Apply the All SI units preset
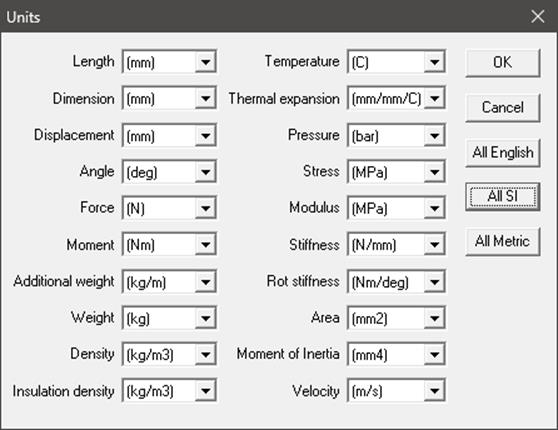 502,196
